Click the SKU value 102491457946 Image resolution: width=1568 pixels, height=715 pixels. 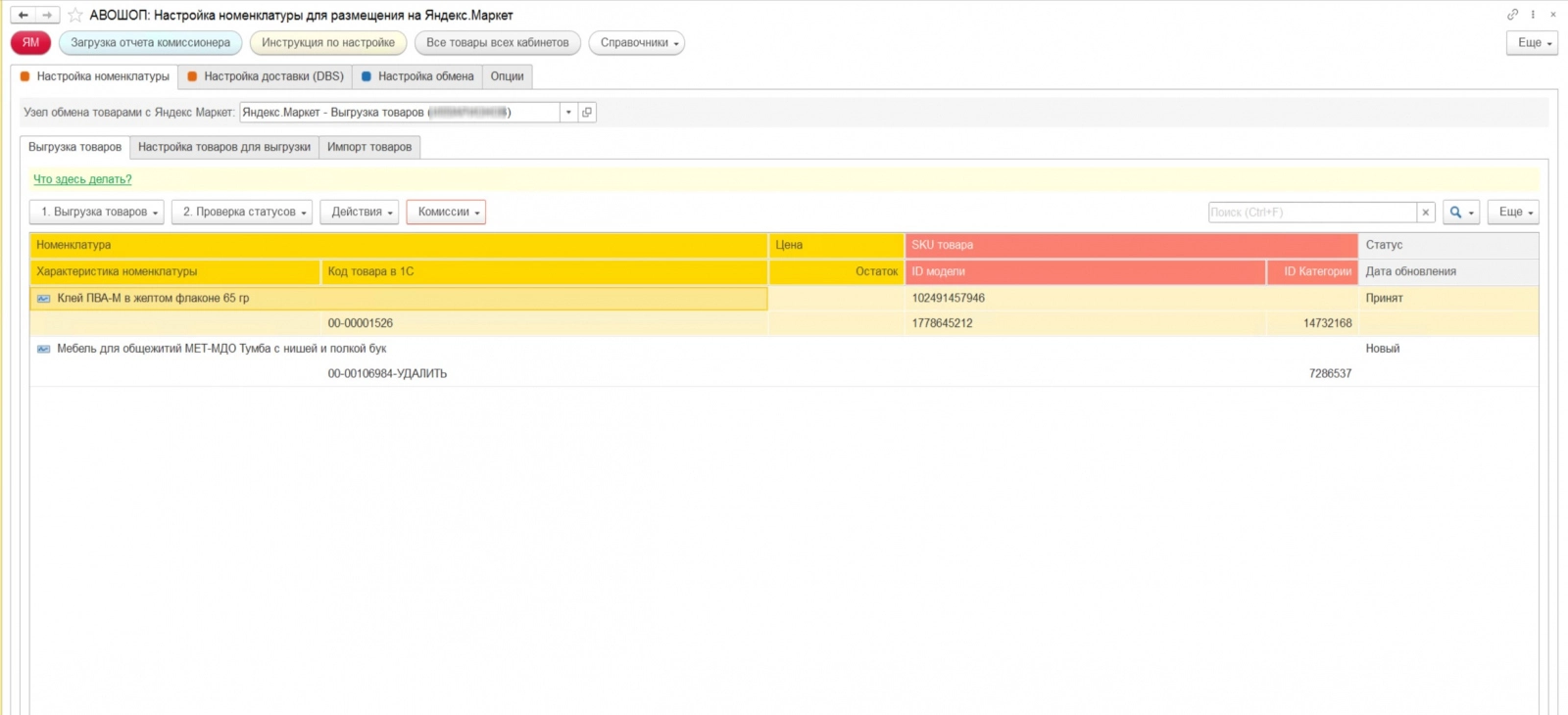tap(949, 299)
